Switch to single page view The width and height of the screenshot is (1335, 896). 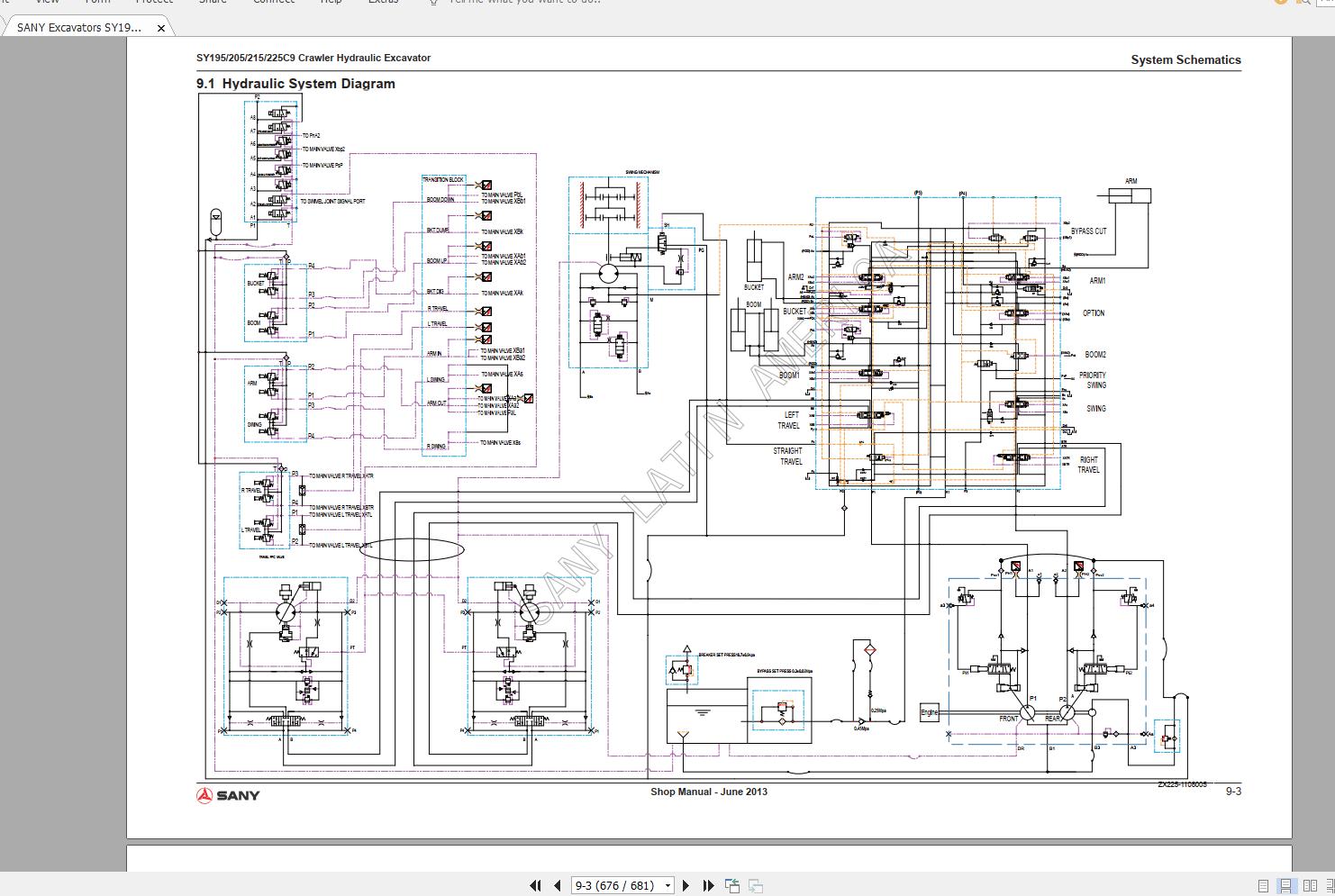click(x=1263, y=886)
